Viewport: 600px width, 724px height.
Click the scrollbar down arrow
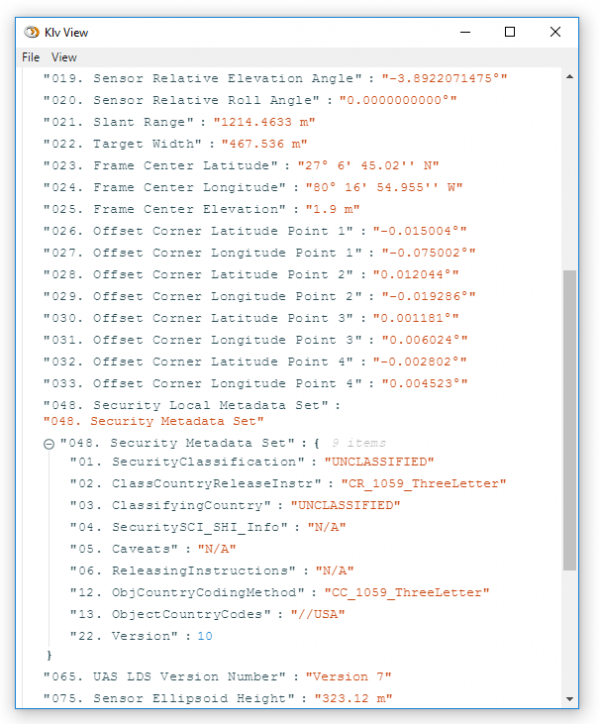click(570, 698)
